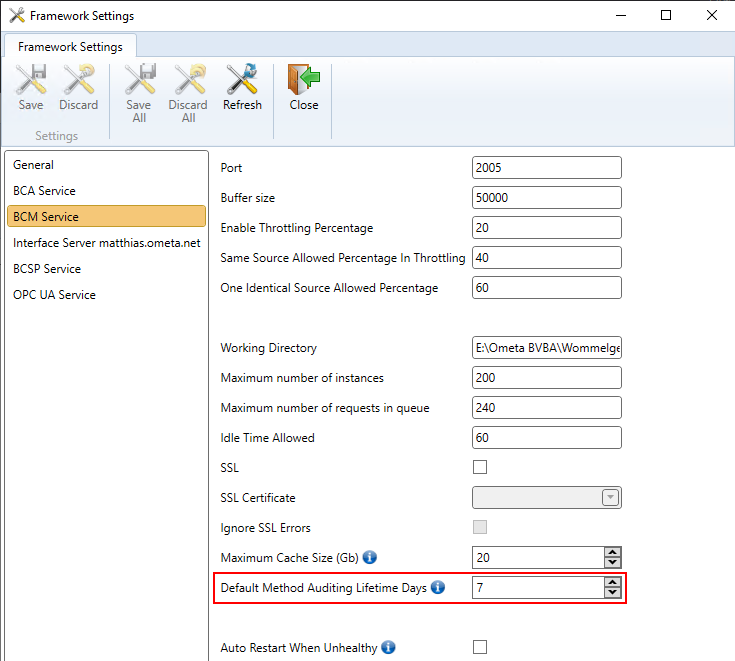Screen dimensions: 735x661
Task: Click the Discard toolbar icon
Action: tap(78, 81)
